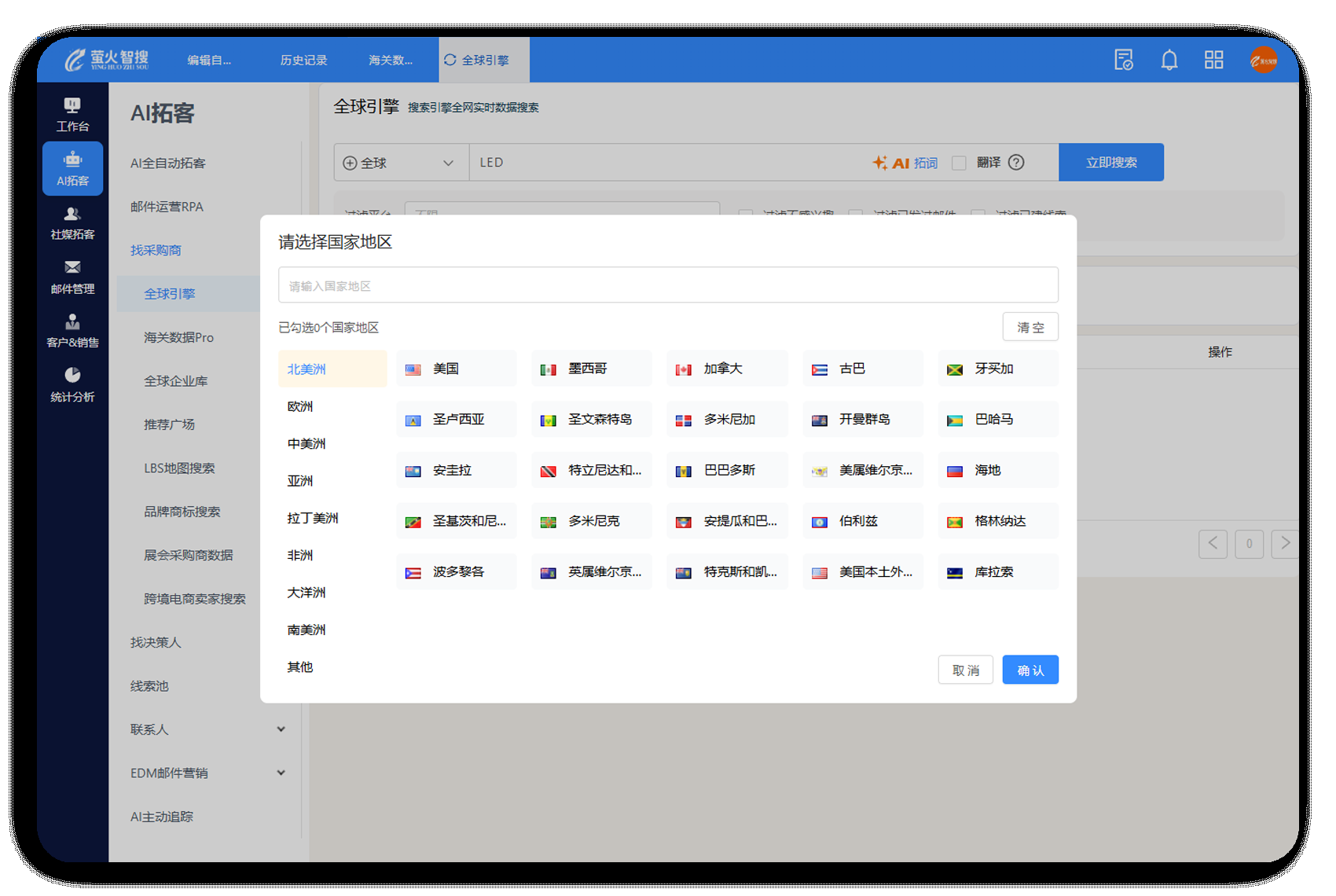Switch to the 历史记录 tab
This screenshot has height=896, width=1336.
point(303,61)
